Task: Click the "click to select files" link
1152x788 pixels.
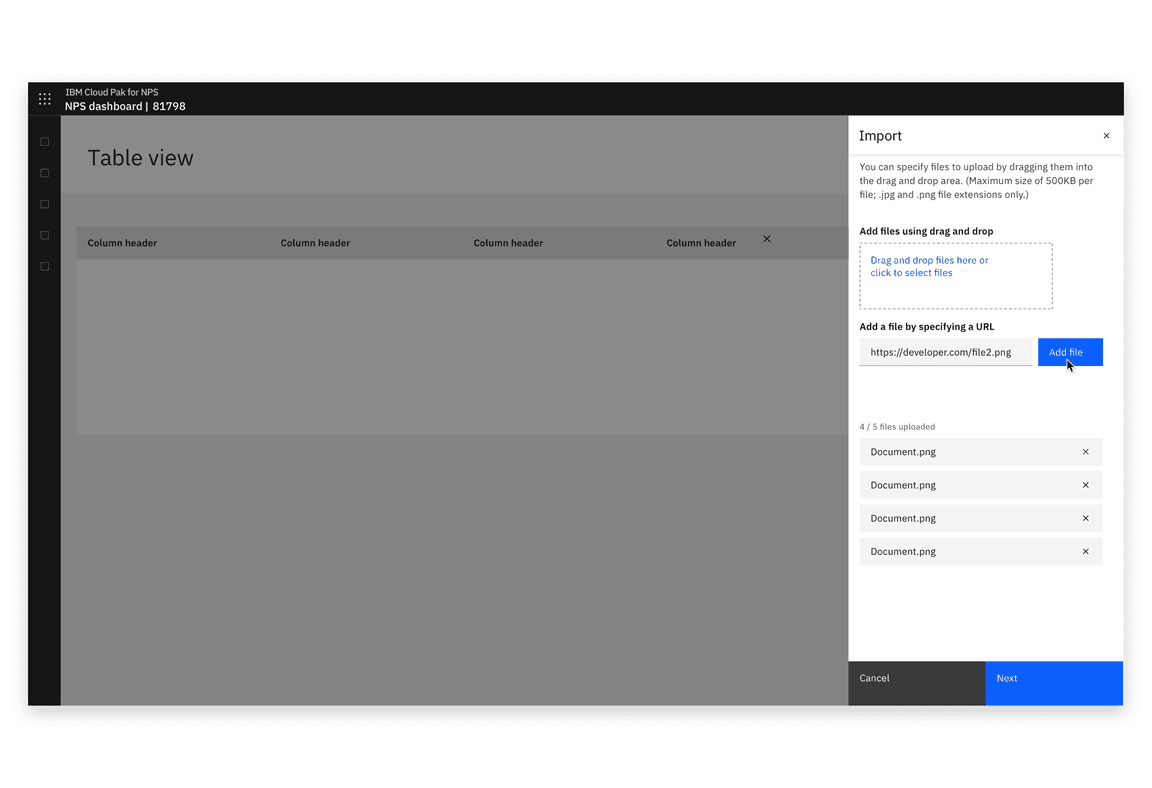Action: click(x=910, y=272)
